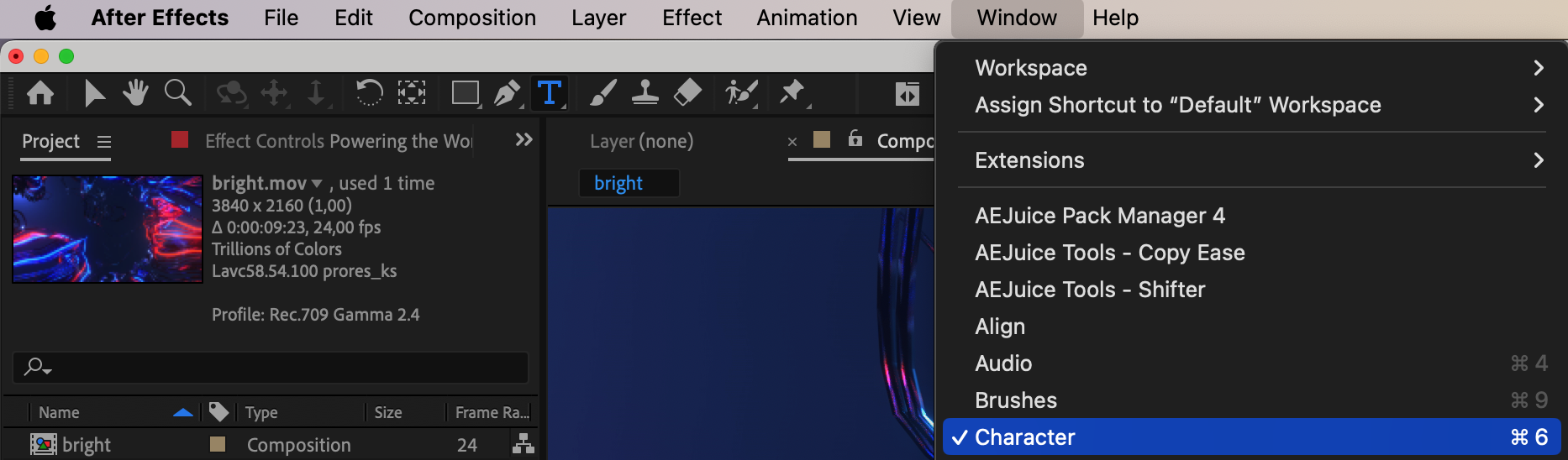This screenshot has width=1568, height=460.
Task: Select the Rectangle shape tool
Action: pos(465,92)
